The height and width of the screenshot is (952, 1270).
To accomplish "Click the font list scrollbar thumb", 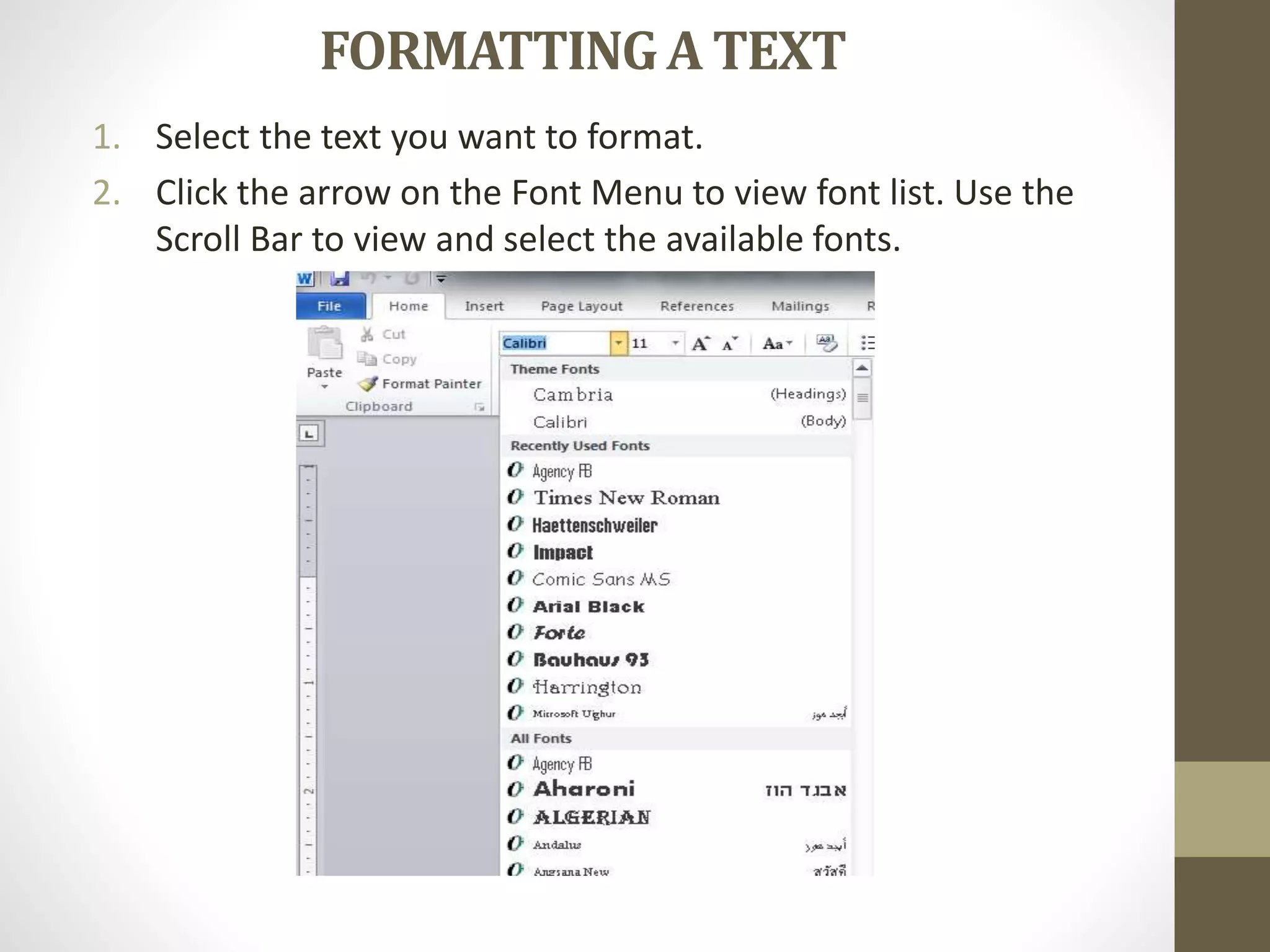I will (x=863, y=398).
